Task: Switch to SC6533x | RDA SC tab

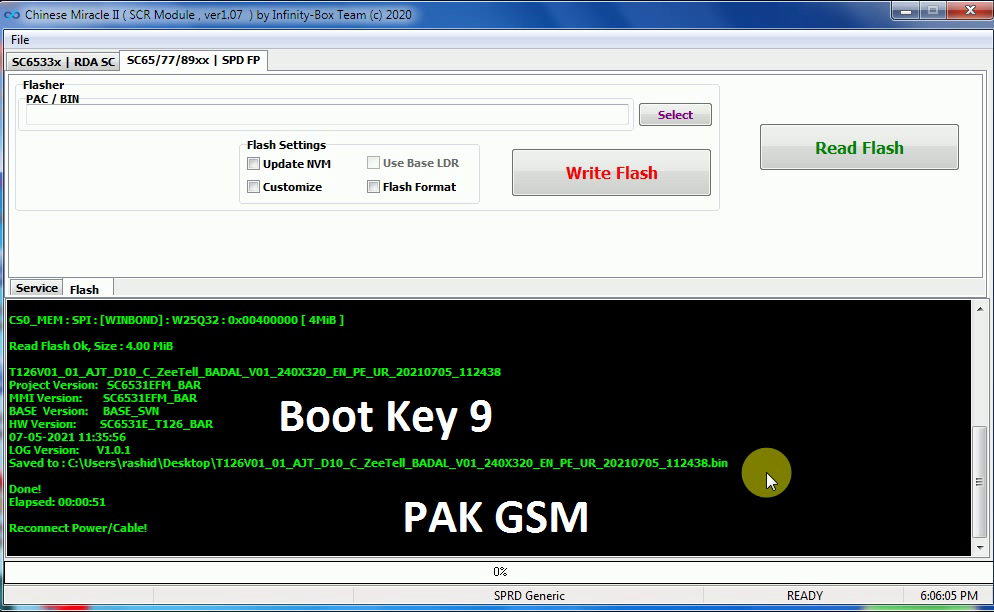Action: pyautogui.click(x=63, y=62)
